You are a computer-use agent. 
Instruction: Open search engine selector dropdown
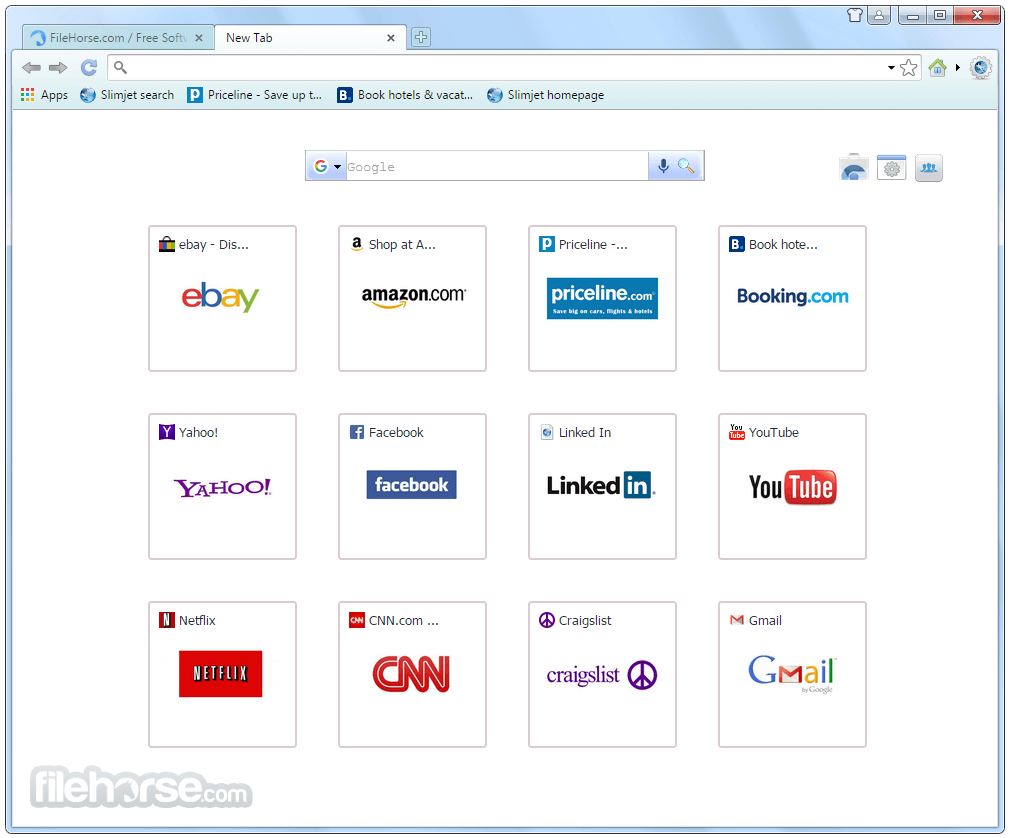327,166
